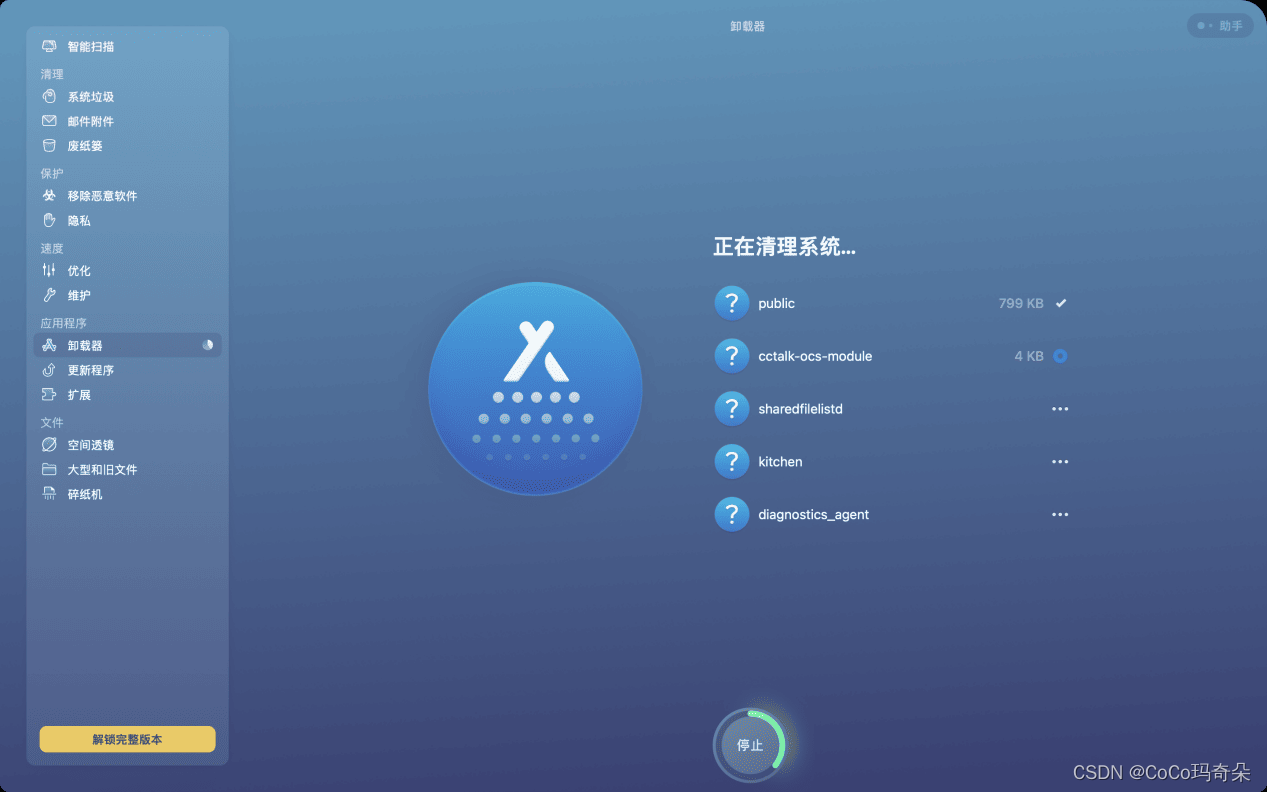Open 空间透镜 Space Lens
The width and height of the screenshot is (1267, 792).
[x=128, y=445]
